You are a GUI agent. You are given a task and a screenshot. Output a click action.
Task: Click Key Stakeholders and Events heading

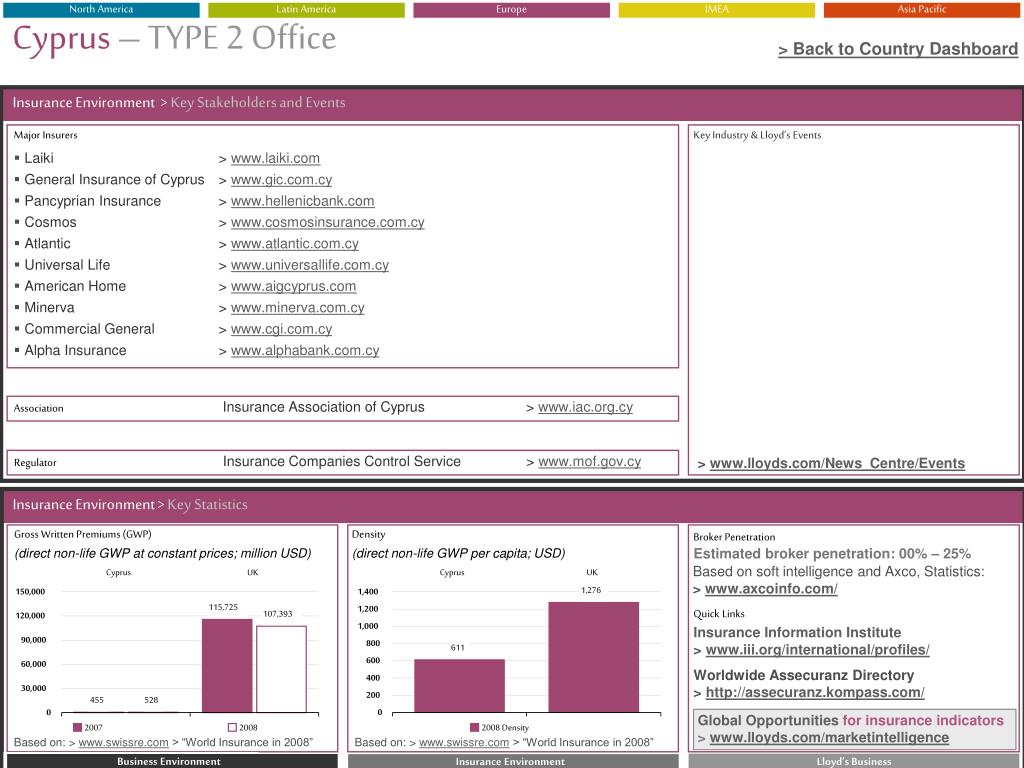[258, 103]
